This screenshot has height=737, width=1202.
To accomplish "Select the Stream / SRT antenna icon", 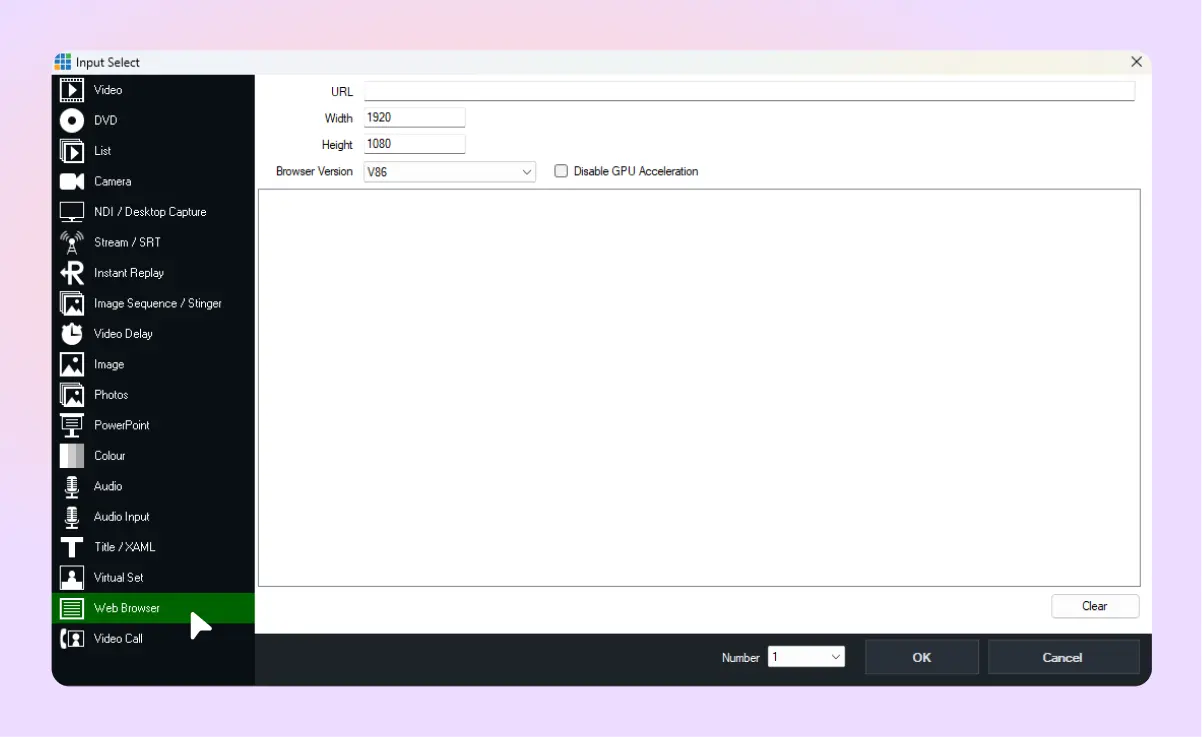I will click(x=72, y=243).
